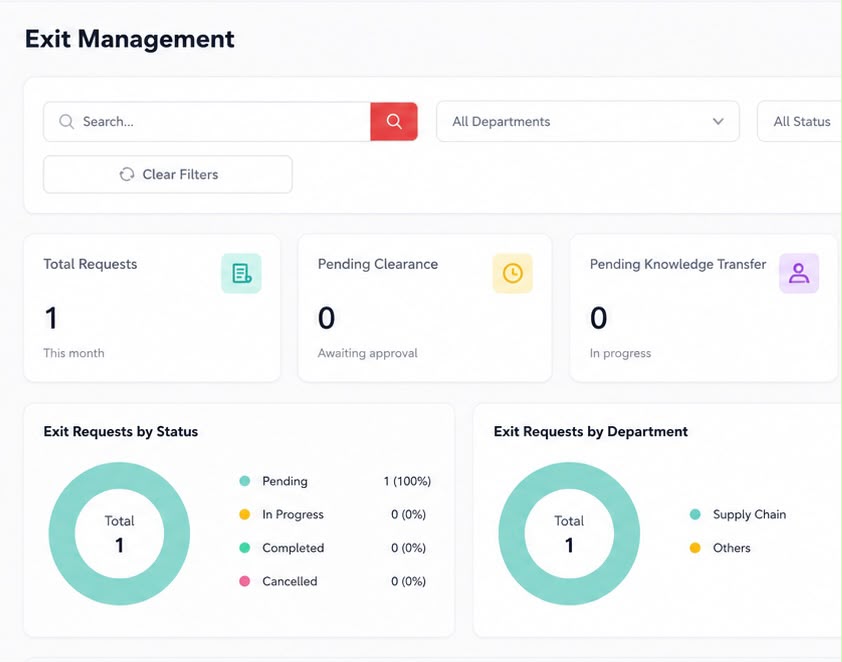
Task: Click the Pending Knowledge Transfer person icon
Action: click(799, 273)
